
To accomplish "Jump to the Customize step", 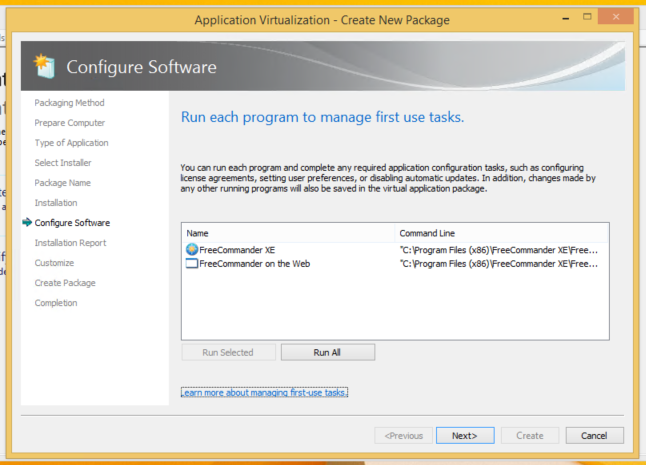I will 54,263.
